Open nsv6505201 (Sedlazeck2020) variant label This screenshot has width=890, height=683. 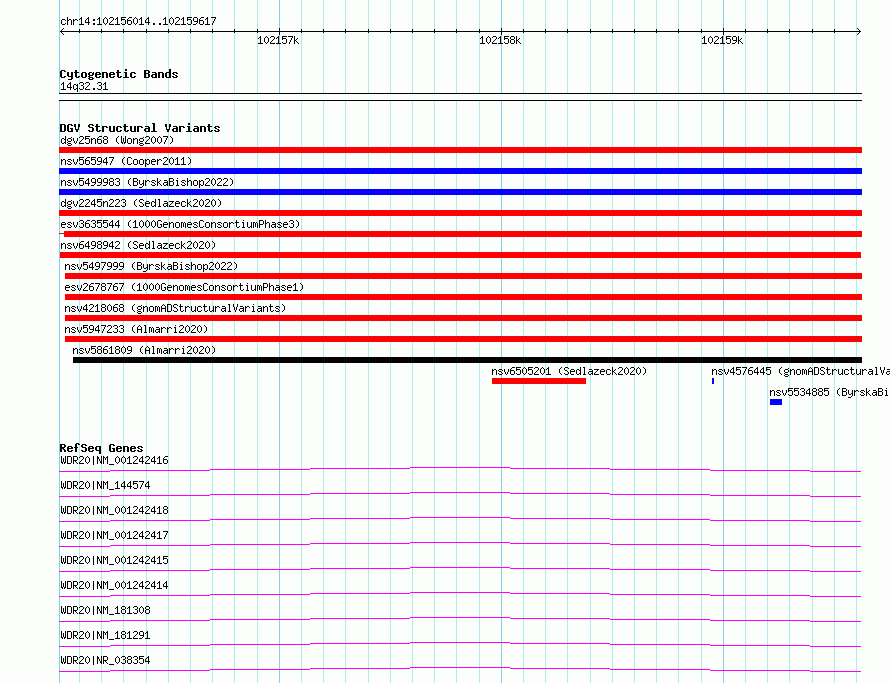tap(569, 371)
